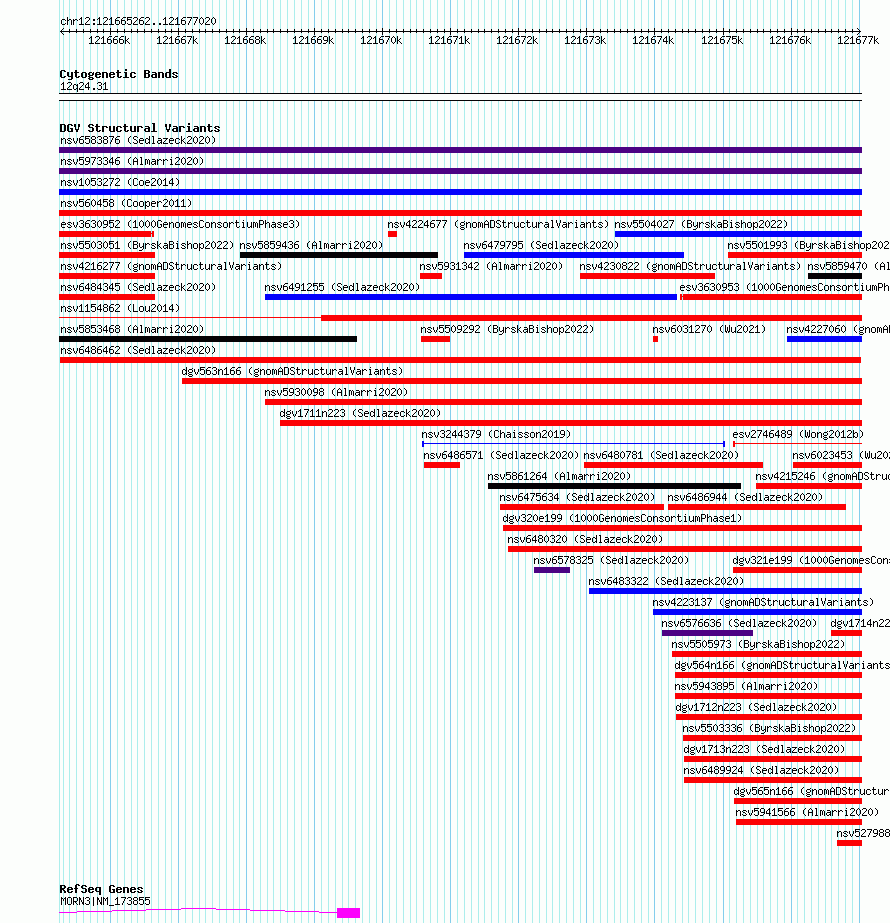The image size is (890, 923).
Task: Click nsv5503336 (ByrskaBishop2022) label
Action: click(x=769, y=729)
